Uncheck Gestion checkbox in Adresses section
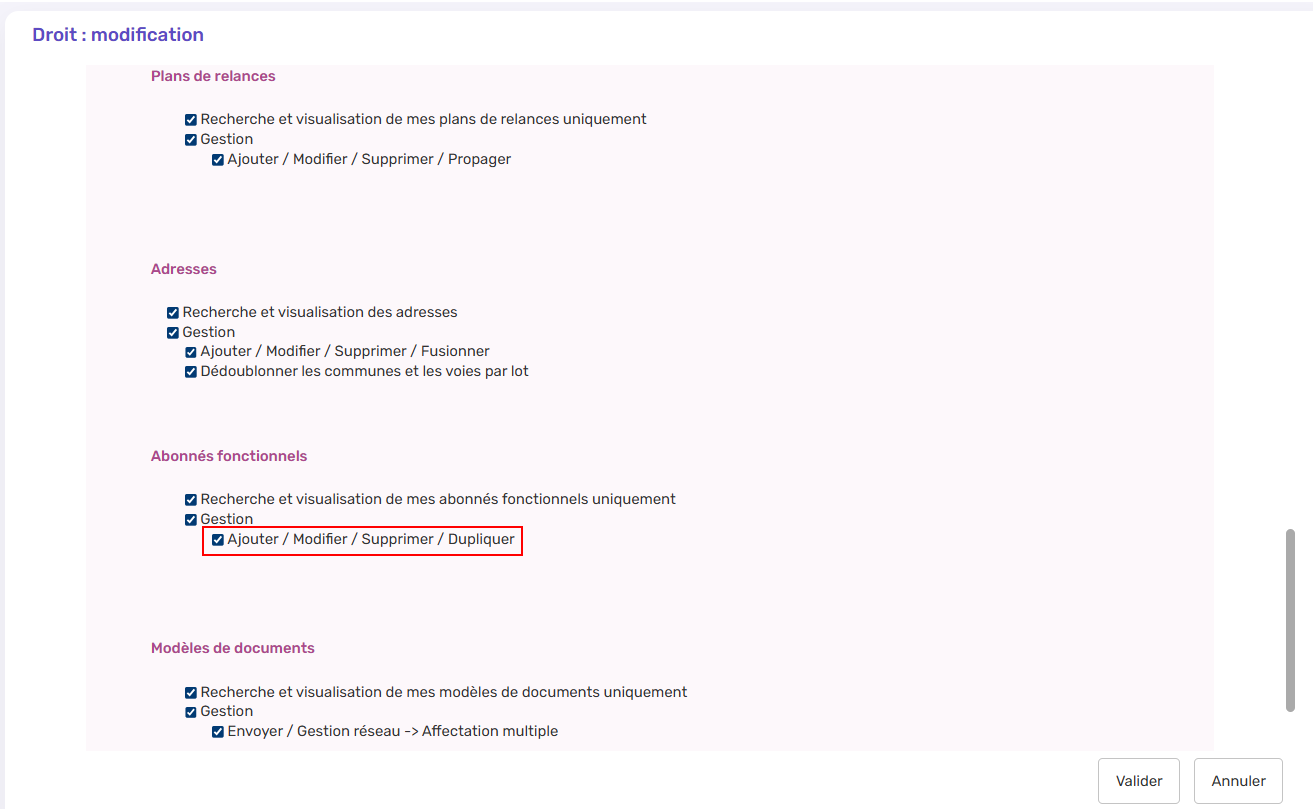Screen dimensions: 1313x809 click(x=173, y=333)
